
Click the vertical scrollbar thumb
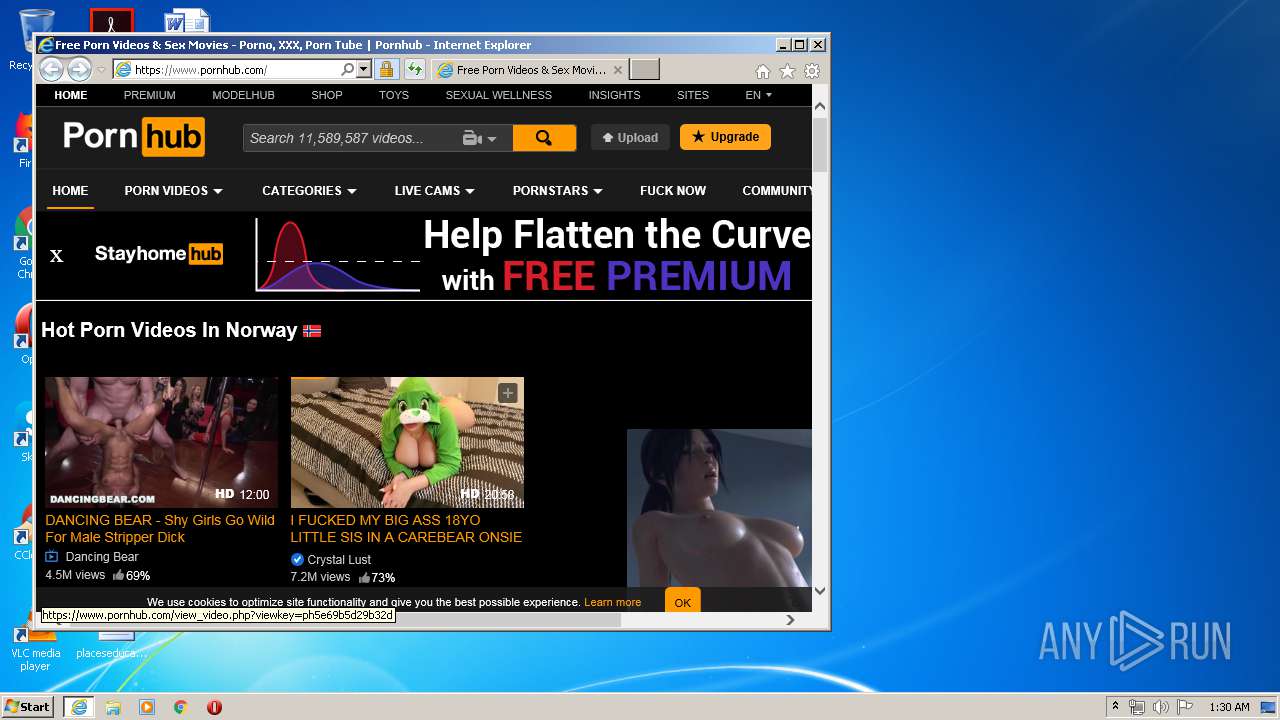(x=820, y=145)
